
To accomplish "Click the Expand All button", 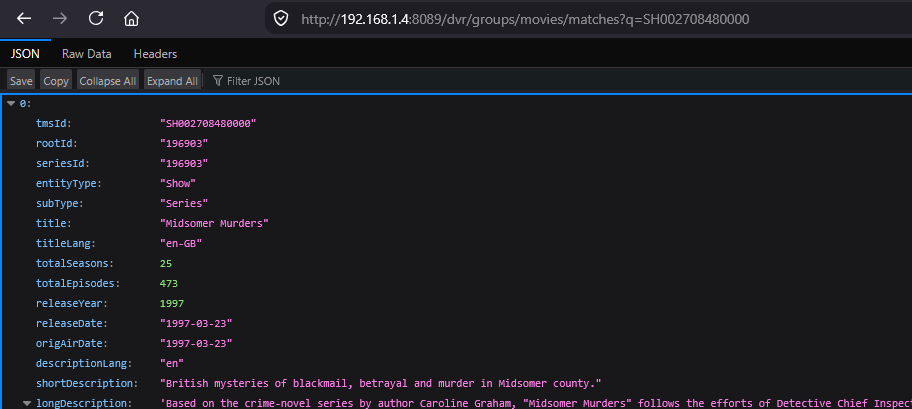I will [x=172, y=81].
